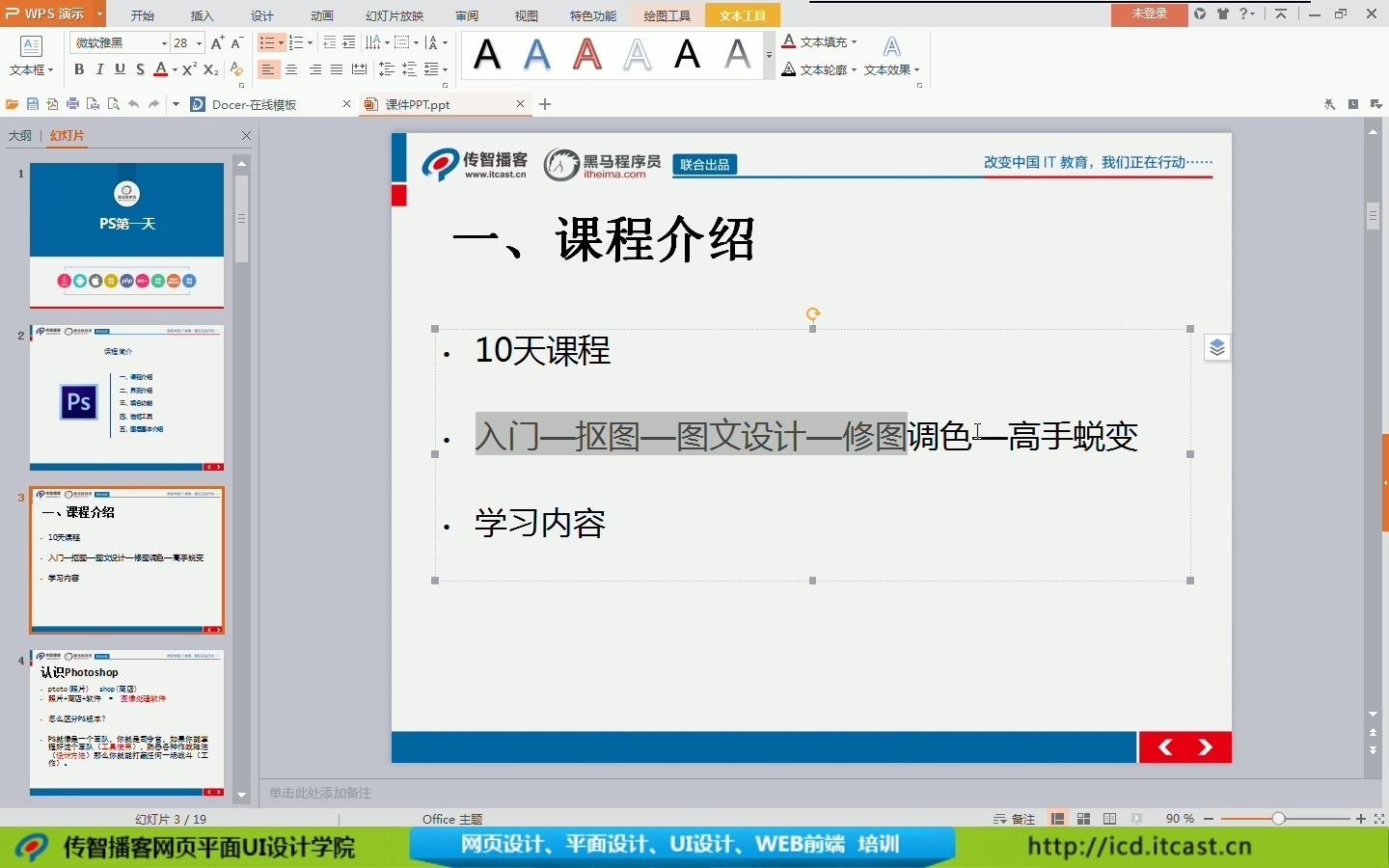Expand the font size 28 dropdown

point(200,43)
